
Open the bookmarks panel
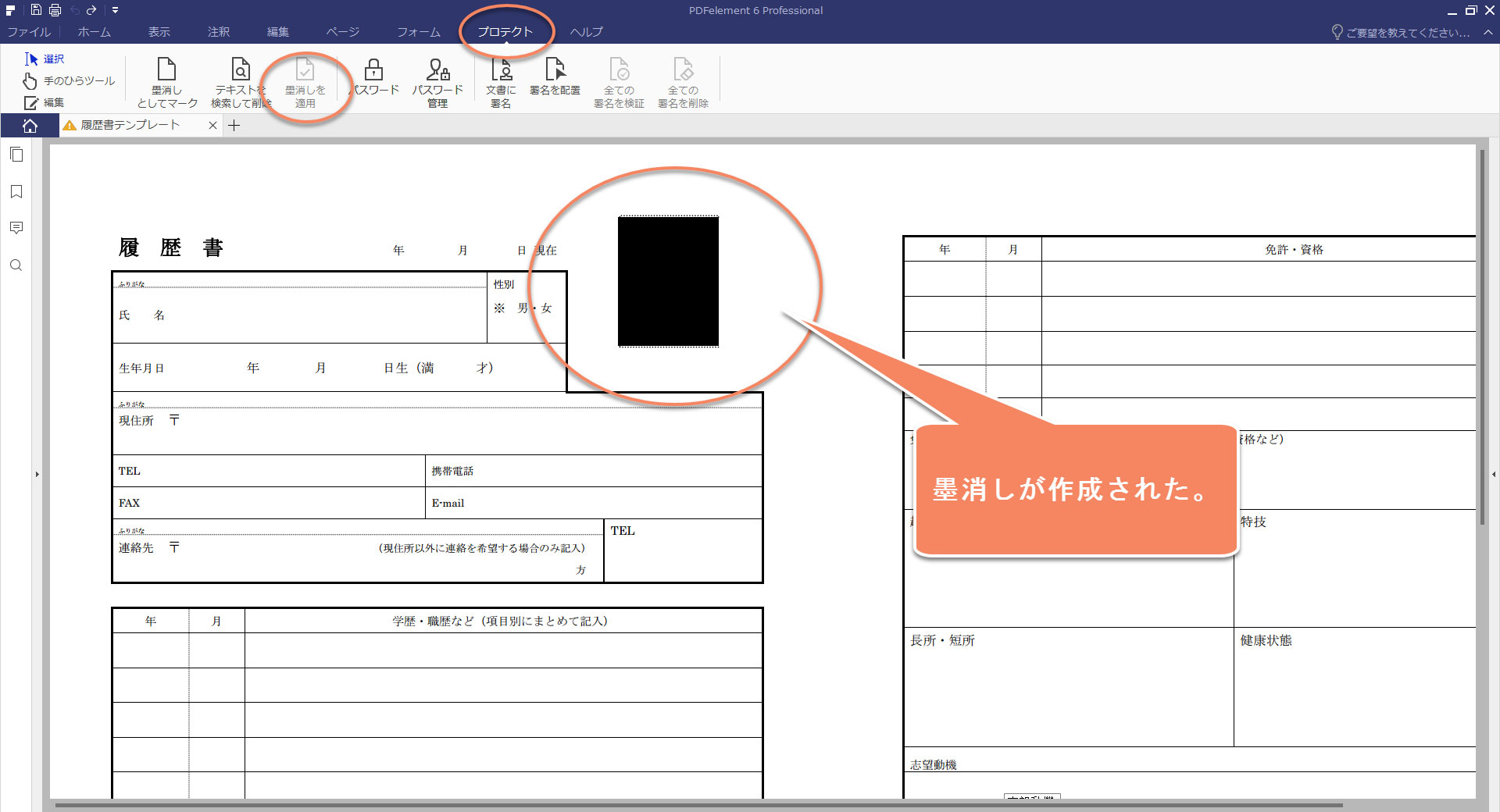click(16, 191)
